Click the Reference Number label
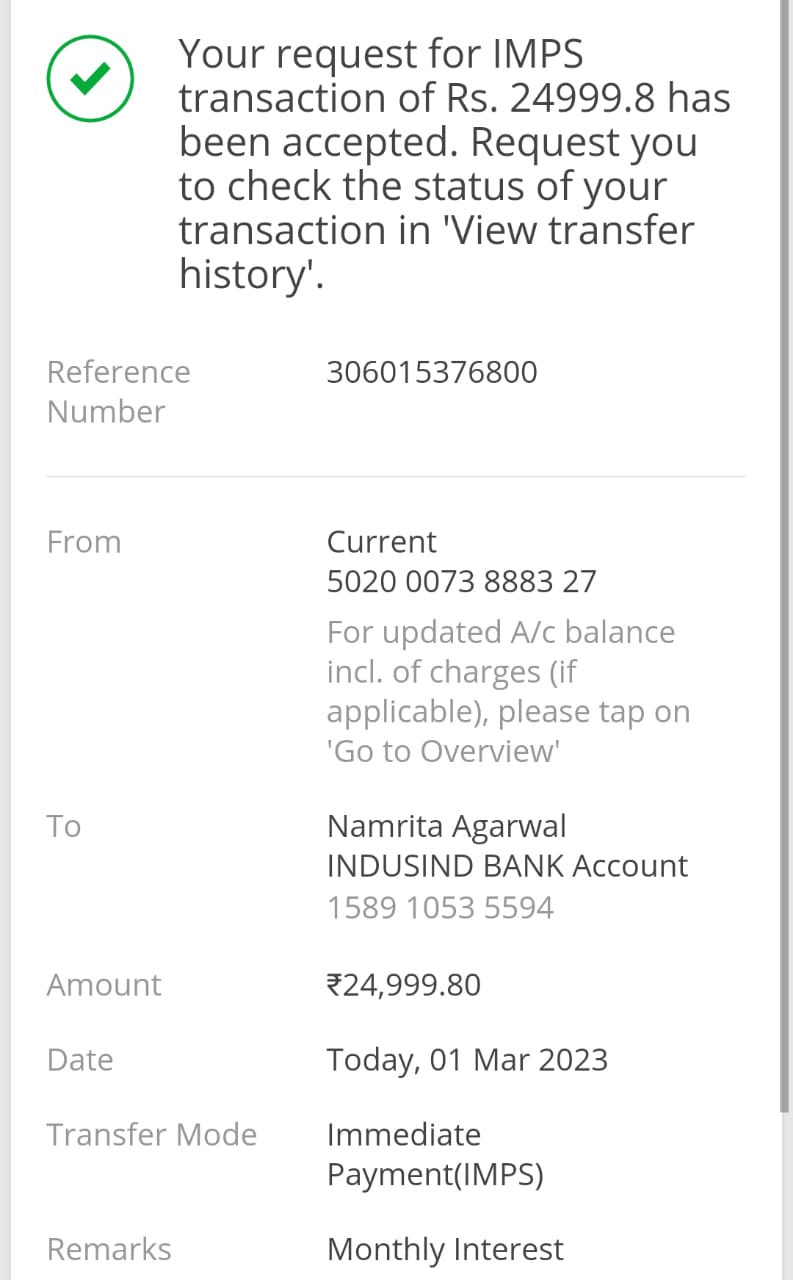This screenshot has width=793, height=1280. click(x=118, y=391)
